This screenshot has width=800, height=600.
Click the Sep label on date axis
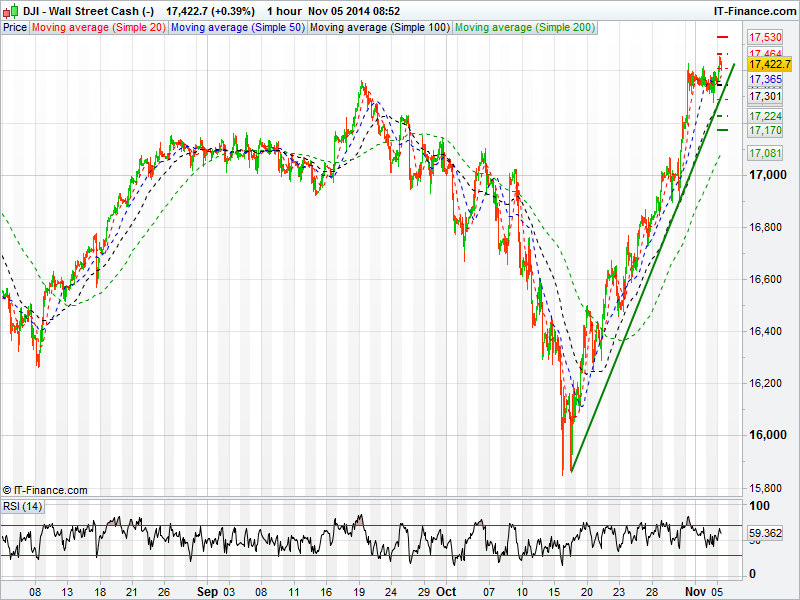[x=207, y=592]
